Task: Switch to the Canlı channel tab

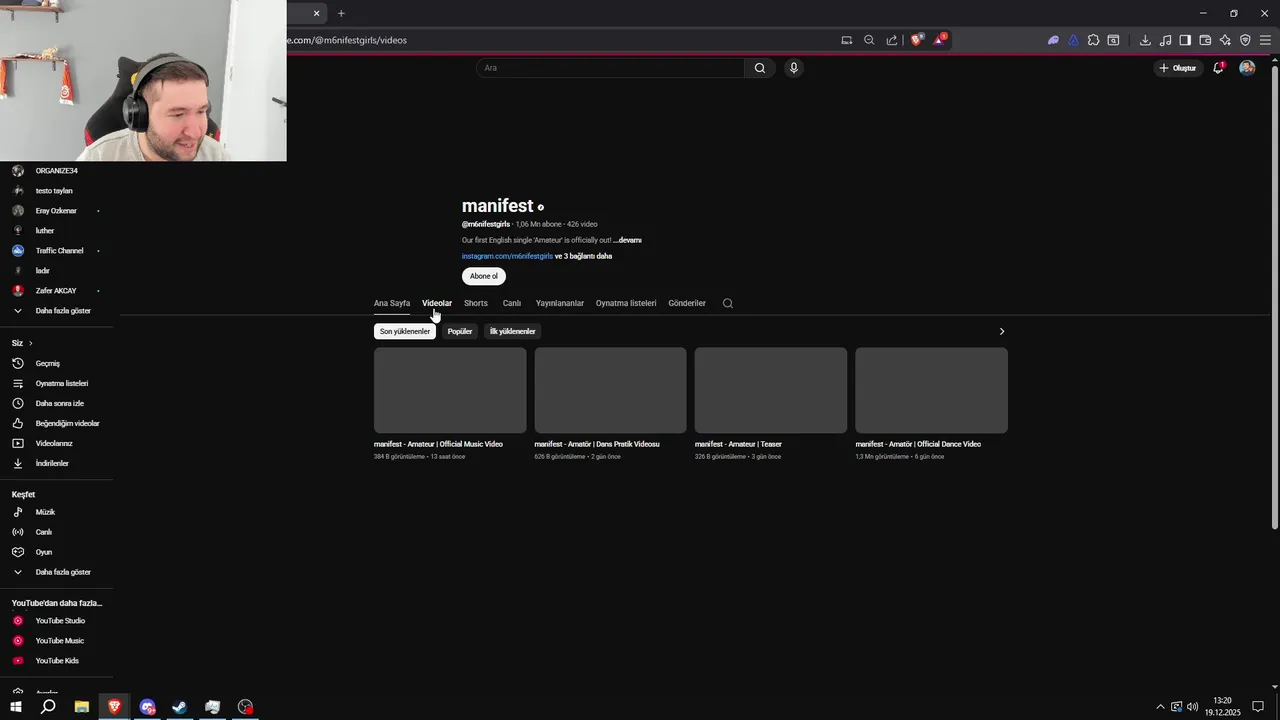Action: [512, 303]
